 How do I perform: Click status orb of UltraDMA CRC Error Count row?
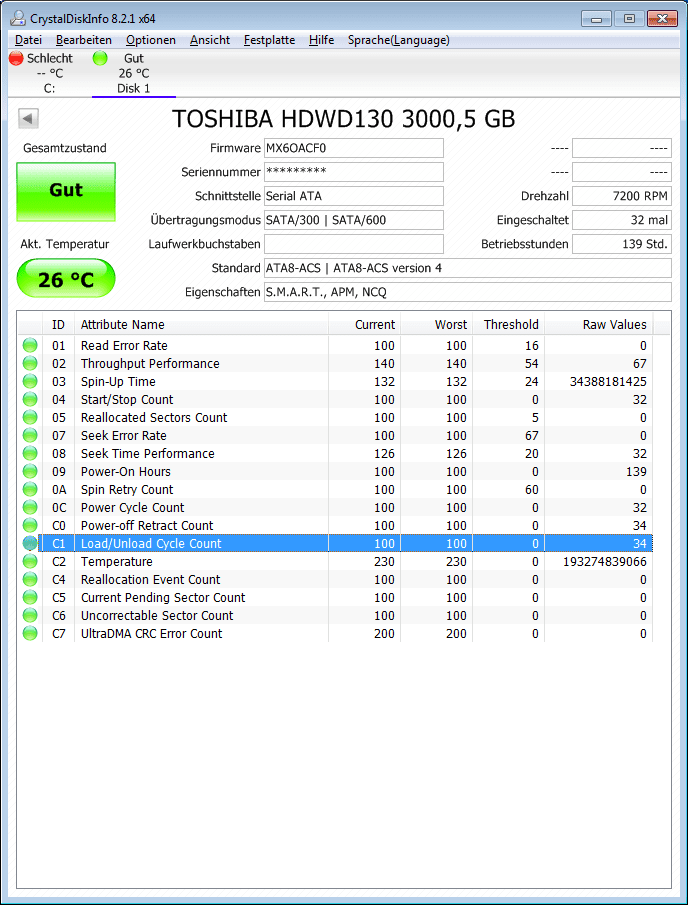tap(30, 633)
